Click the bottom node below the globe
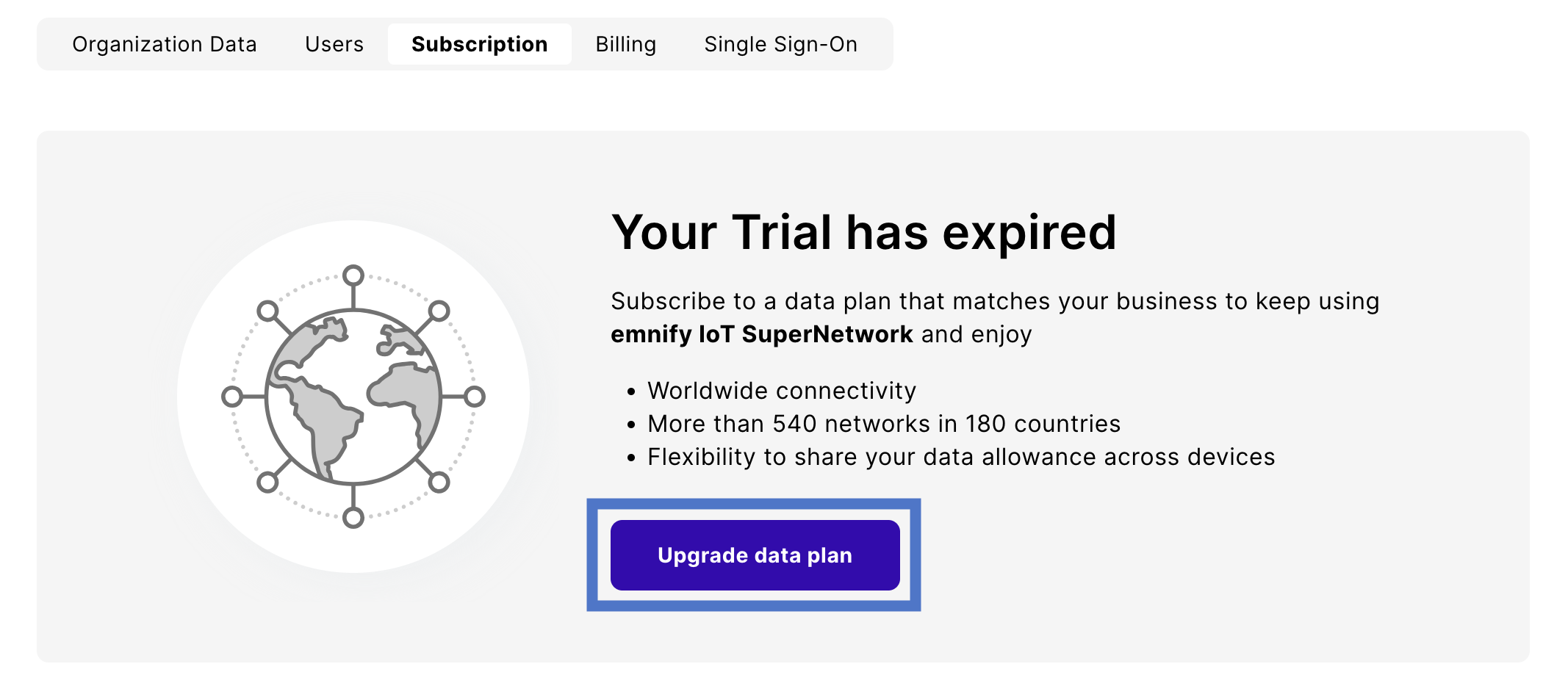The image size is (1568, 697). [353, 518]
